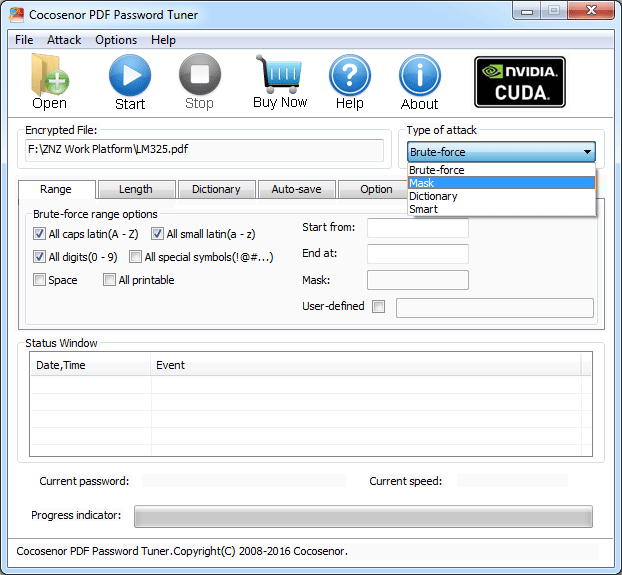Tick the User-defined checkbox
622x575 pixels.
(x=378, y=306)
